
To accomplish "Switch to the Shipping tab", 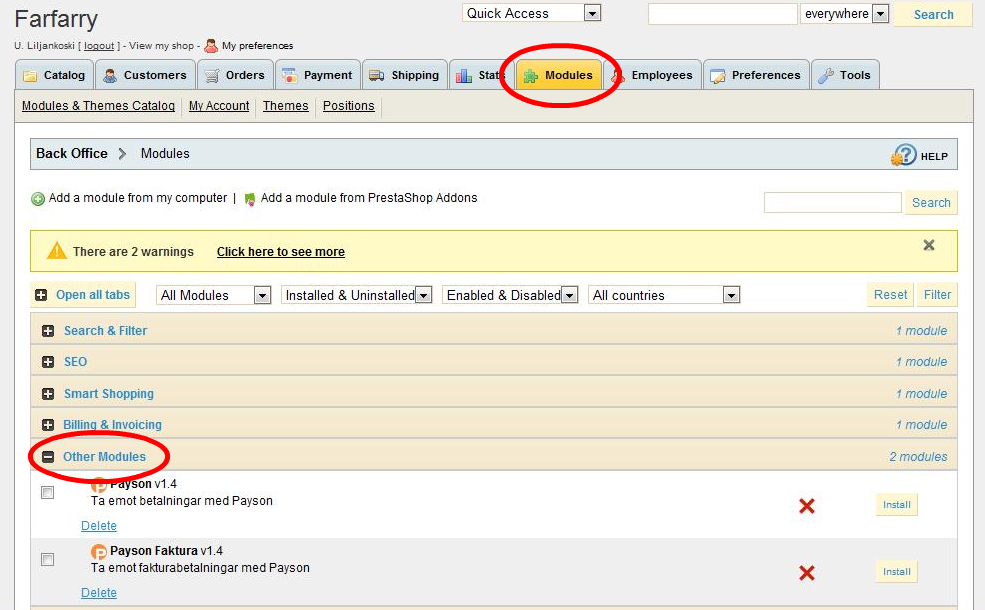I will point(405,75).
